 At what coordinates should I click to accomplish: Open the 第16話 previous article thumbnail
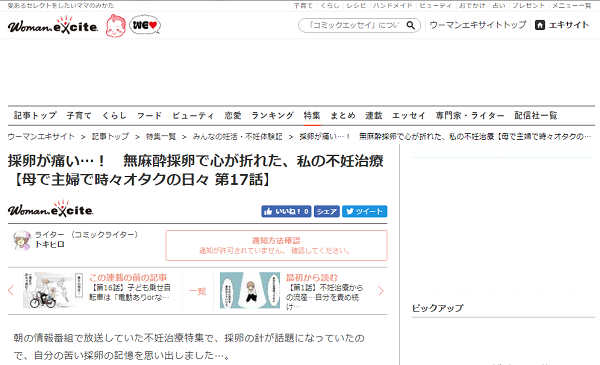coord(53,290)
